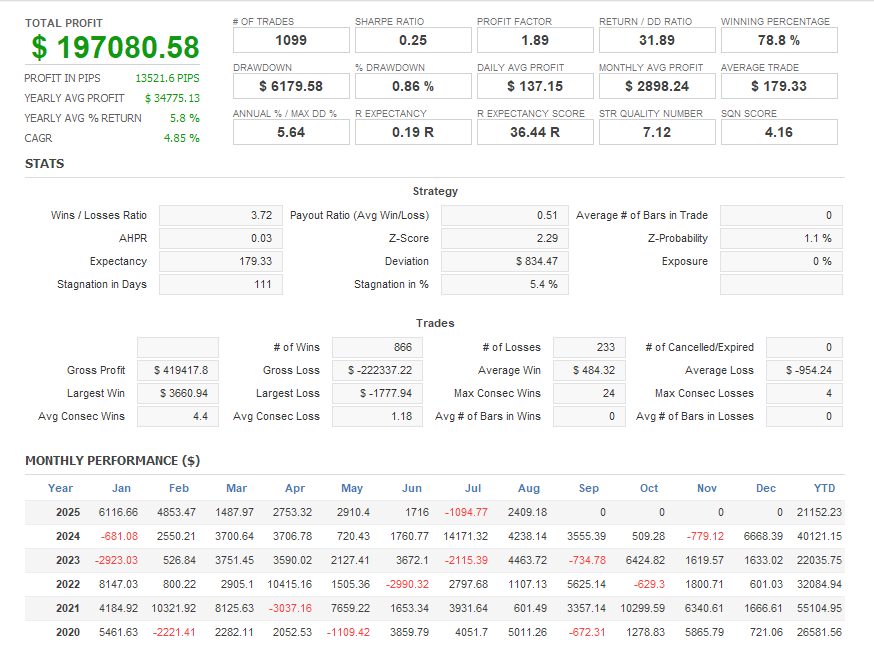The height and width of the screenshot is (660, 874).
Task: Click the Winning Percentage box showing 78.8 %
Action: 779,40
